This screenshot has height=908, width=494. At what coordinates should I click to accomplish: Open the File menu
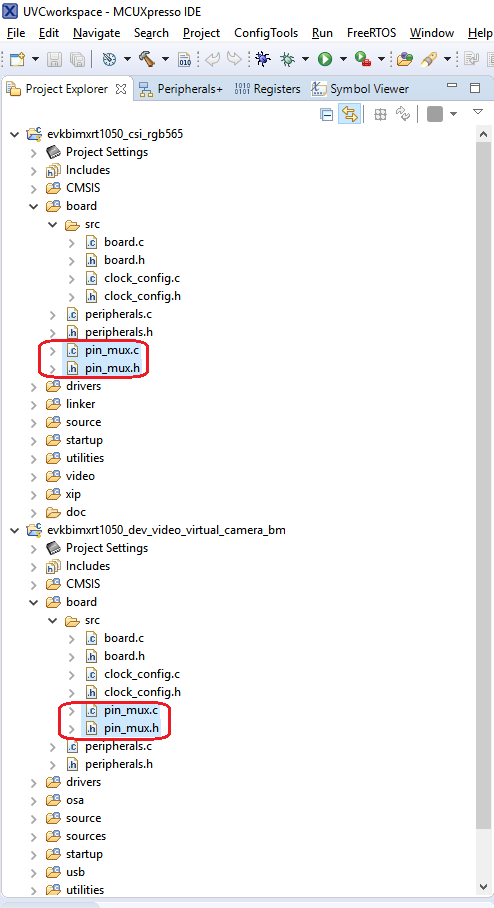point(16,33)
